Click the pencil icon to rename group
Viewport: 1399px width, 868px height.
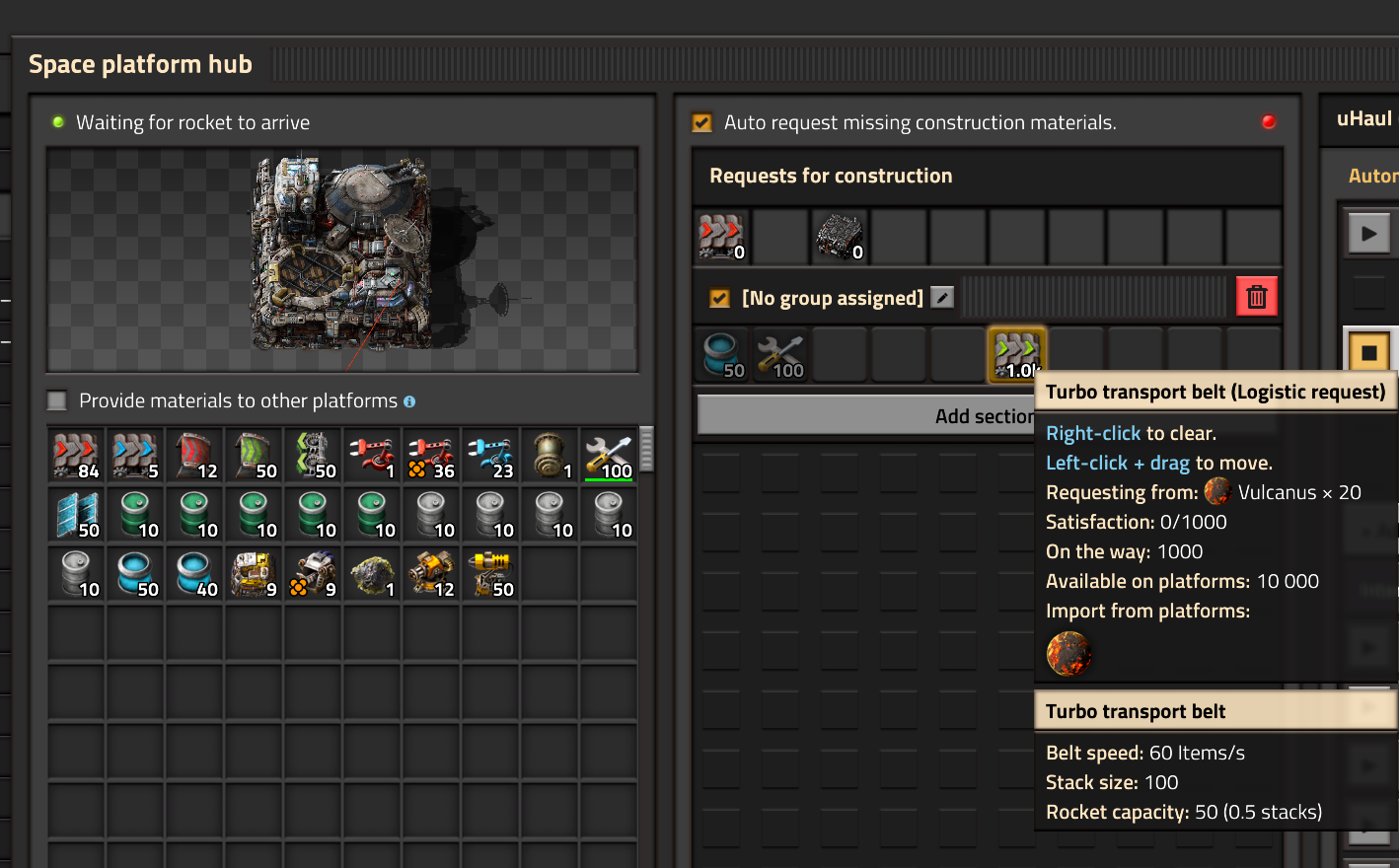943,297
